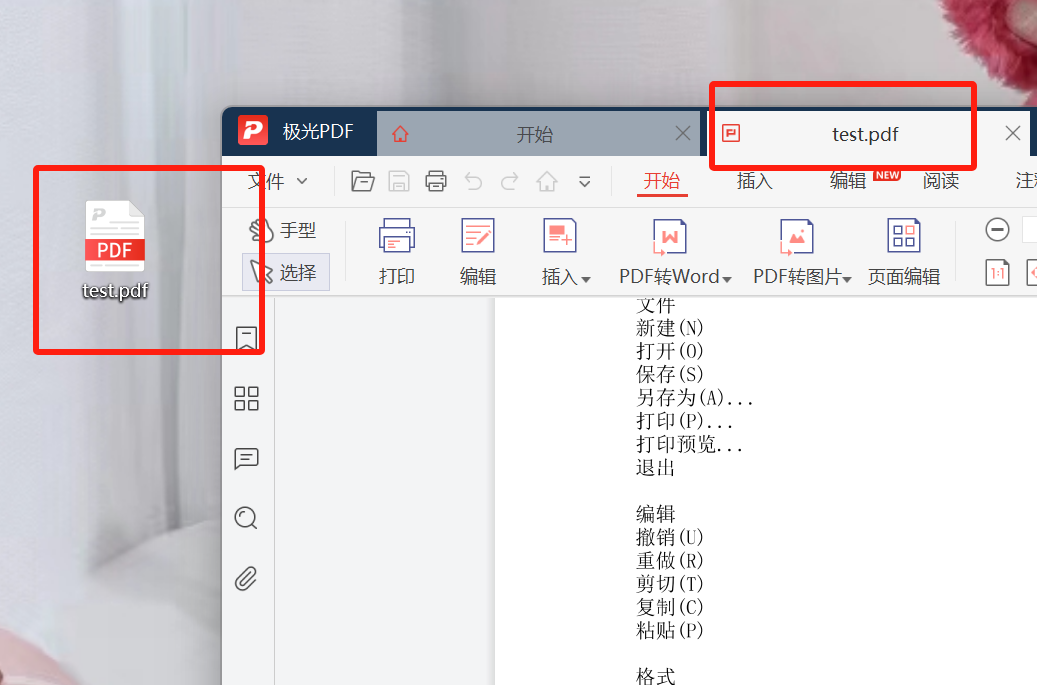The width and height of the screenshot is (1037, 685).
Task: Open the attachments paperclip sidebar panel
Action: pos(246,579)
